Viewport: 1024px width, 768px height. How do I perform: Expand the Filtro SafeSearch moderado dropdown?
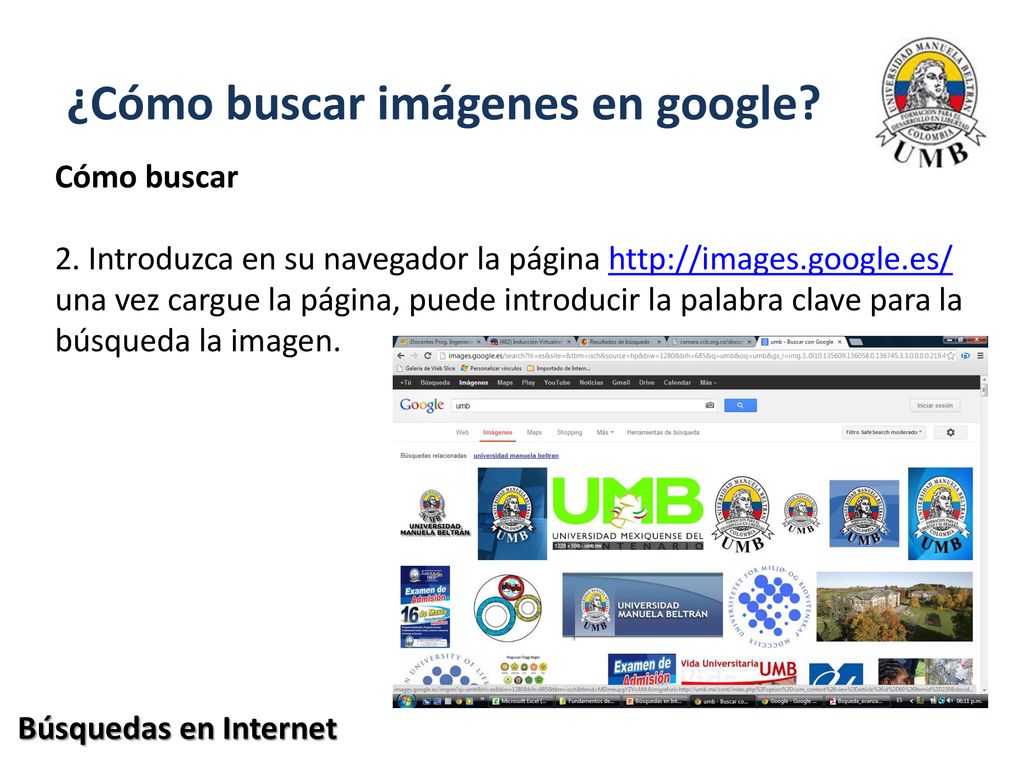coord(884,432)
